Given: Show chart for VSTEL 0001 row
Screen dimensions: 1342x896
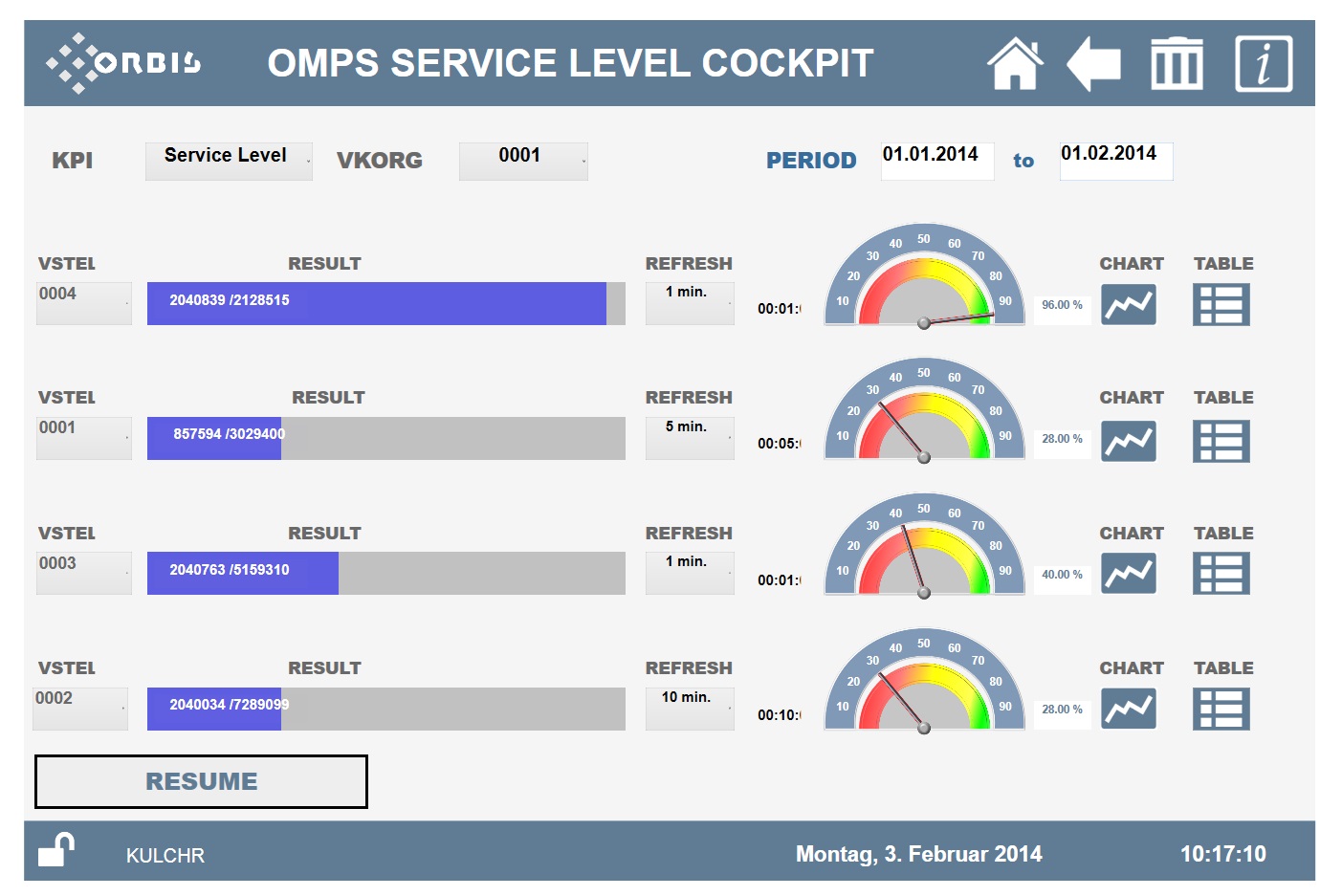Looking at the screenshot, I should coord(1129,441).
